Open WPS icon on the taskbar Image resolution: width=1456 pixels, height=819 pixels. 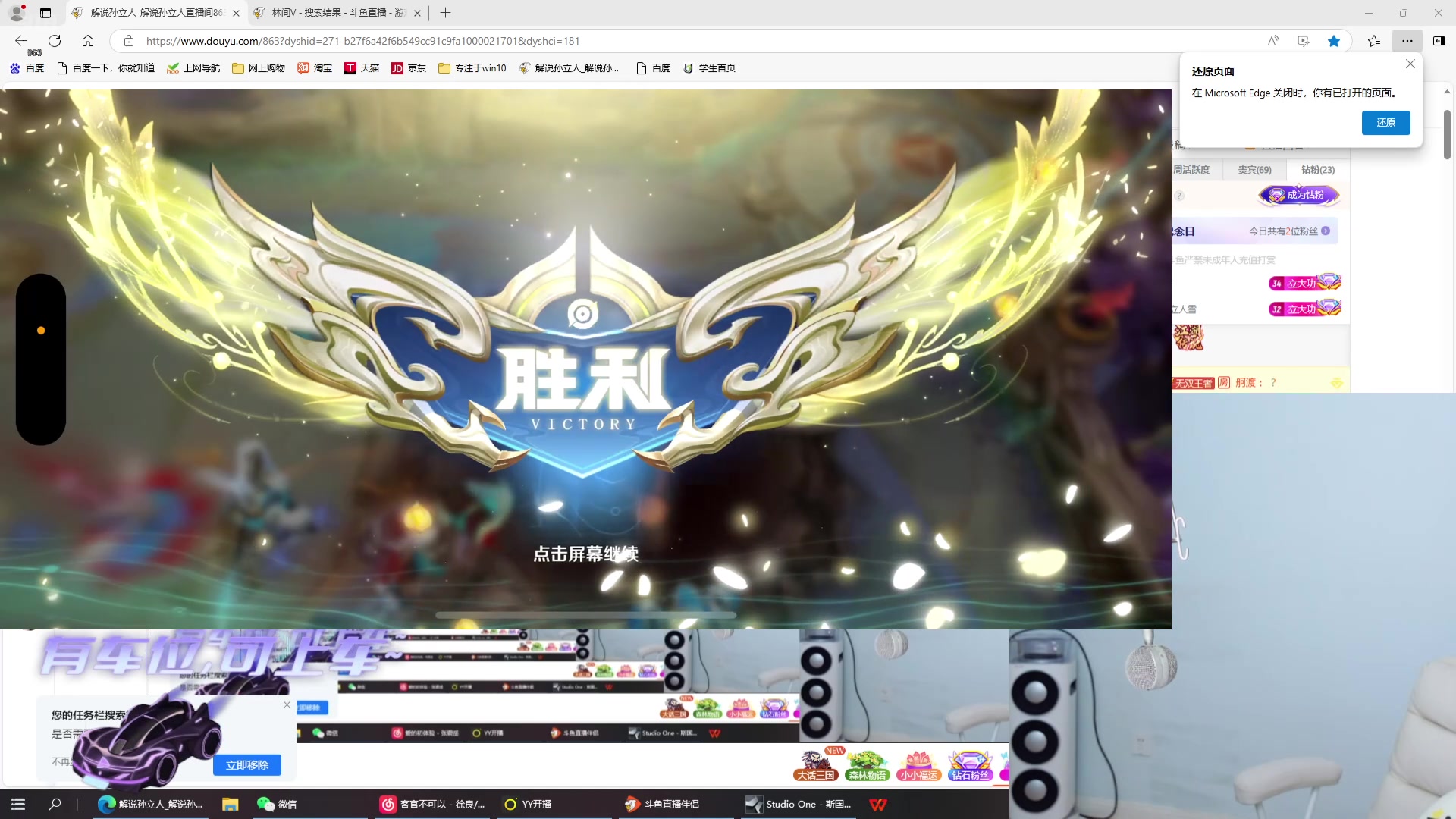878,805
